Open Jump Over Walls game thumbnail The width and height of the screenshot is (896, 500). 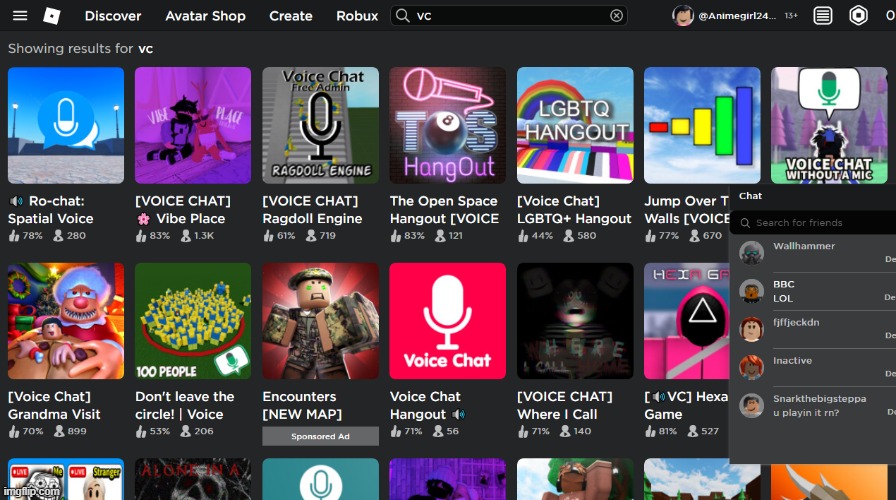tap(702, 125)
